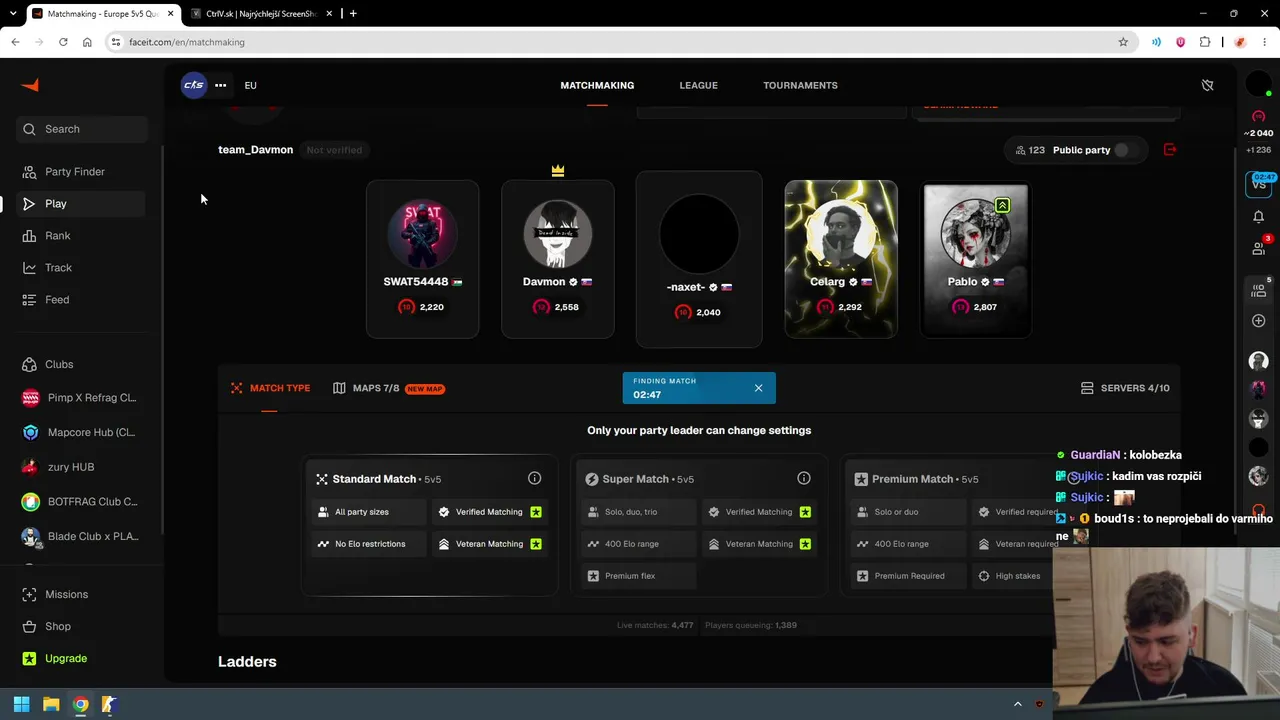
Task: Open friends list with 3 badge
Action: 1258,247
